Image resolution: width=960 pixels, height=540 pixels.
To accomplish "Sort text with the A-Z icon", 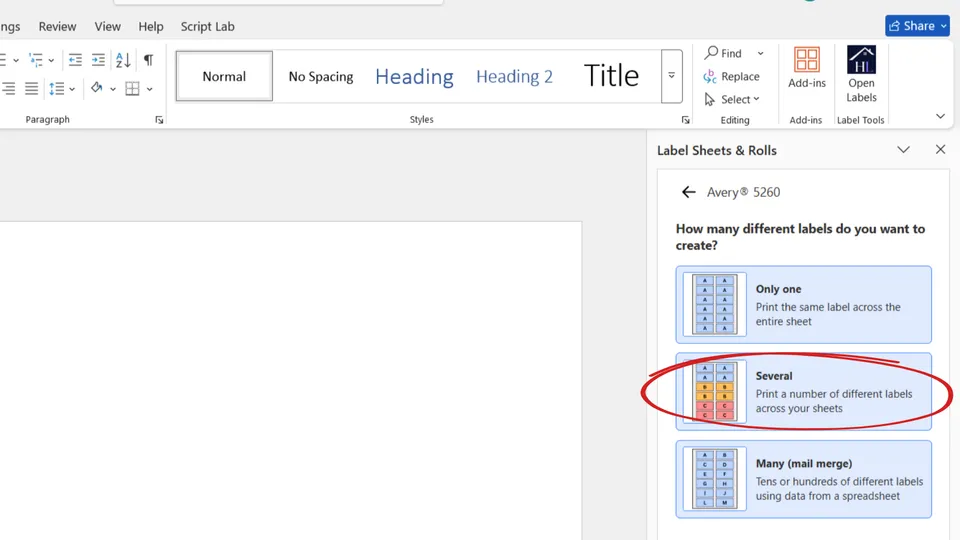I will pyautogui.click(x=123, y=60).
